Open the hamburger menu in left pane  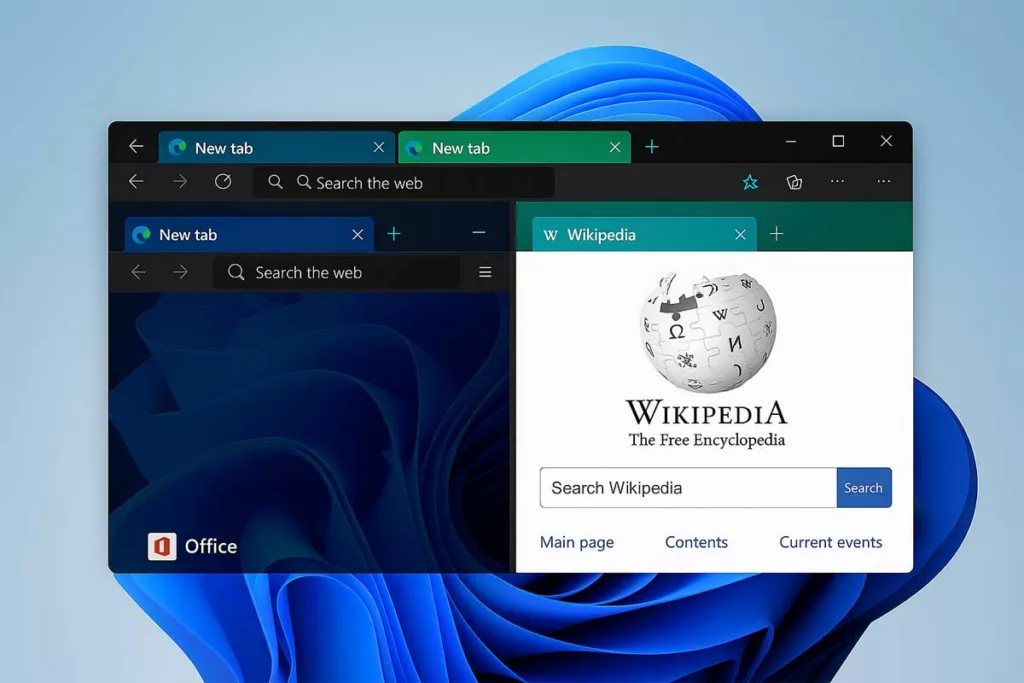[485, 272]
